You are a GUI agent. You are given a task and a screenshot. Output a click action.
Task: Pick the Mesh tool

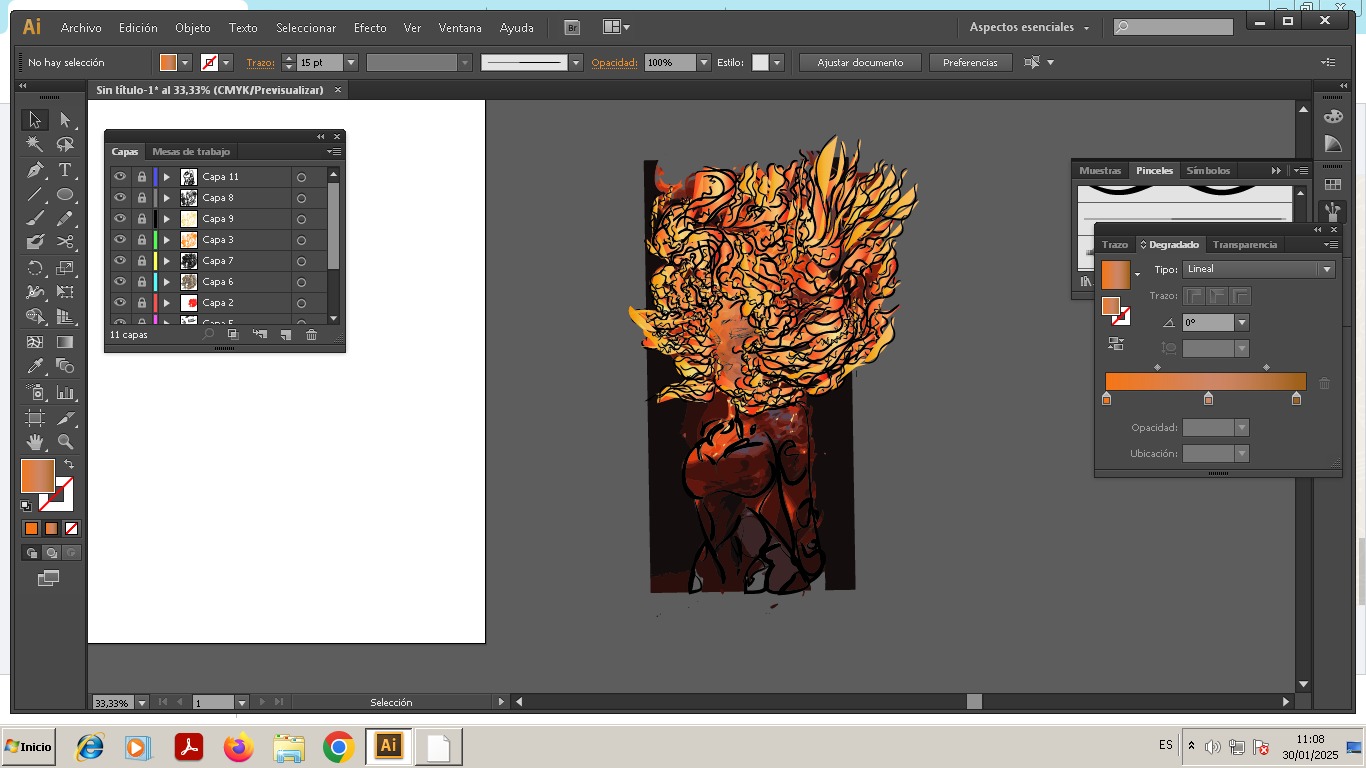tap(35, 342)
